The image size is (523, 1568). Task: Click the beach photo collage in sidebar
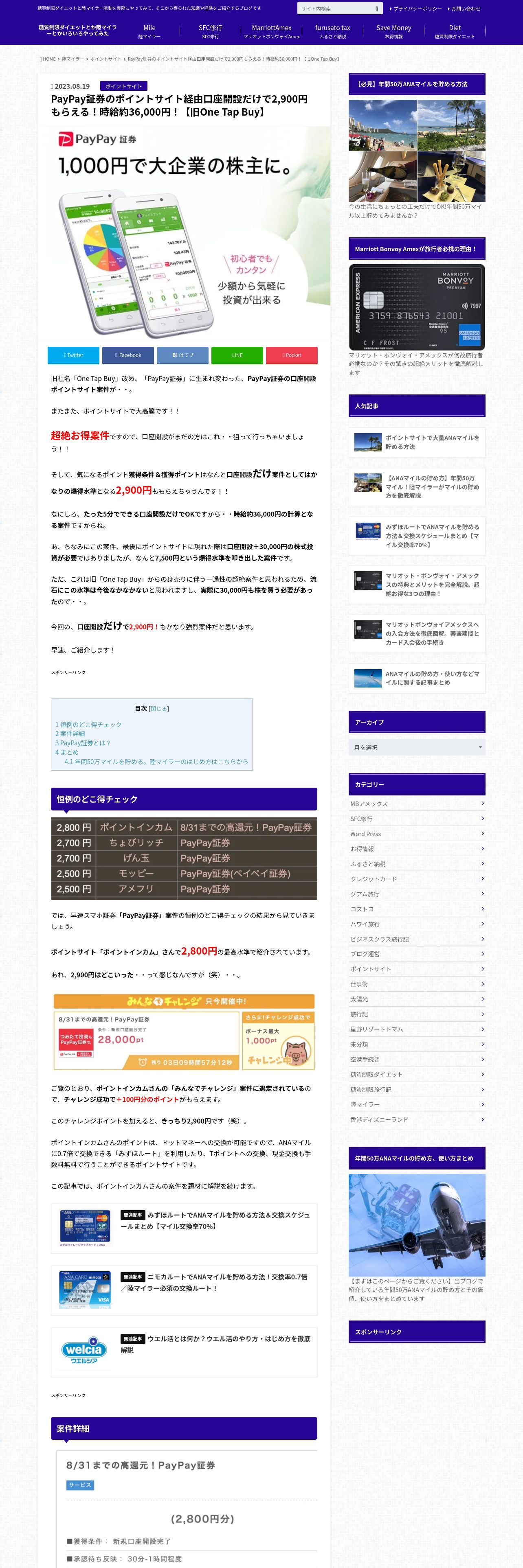pyautogui.click(x=416, y=150)
